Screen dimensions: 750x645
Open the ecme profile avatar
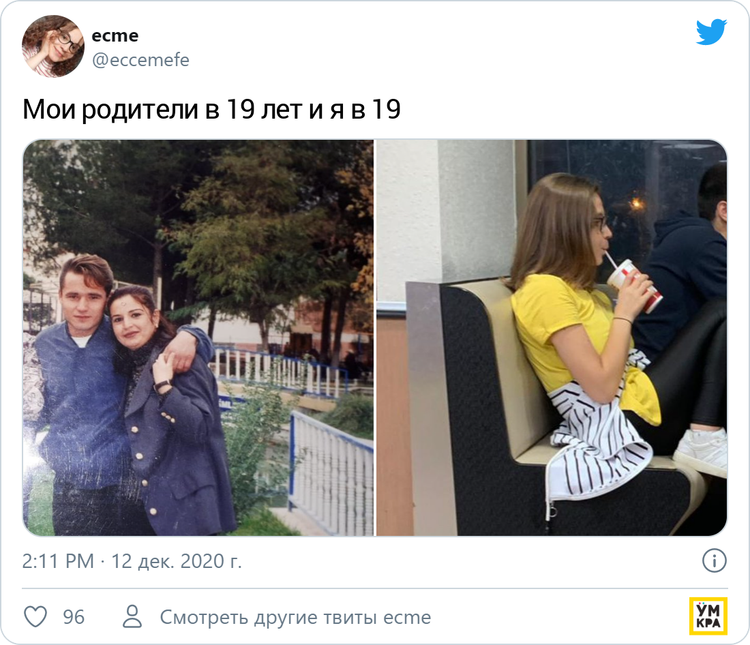(53, 46)
